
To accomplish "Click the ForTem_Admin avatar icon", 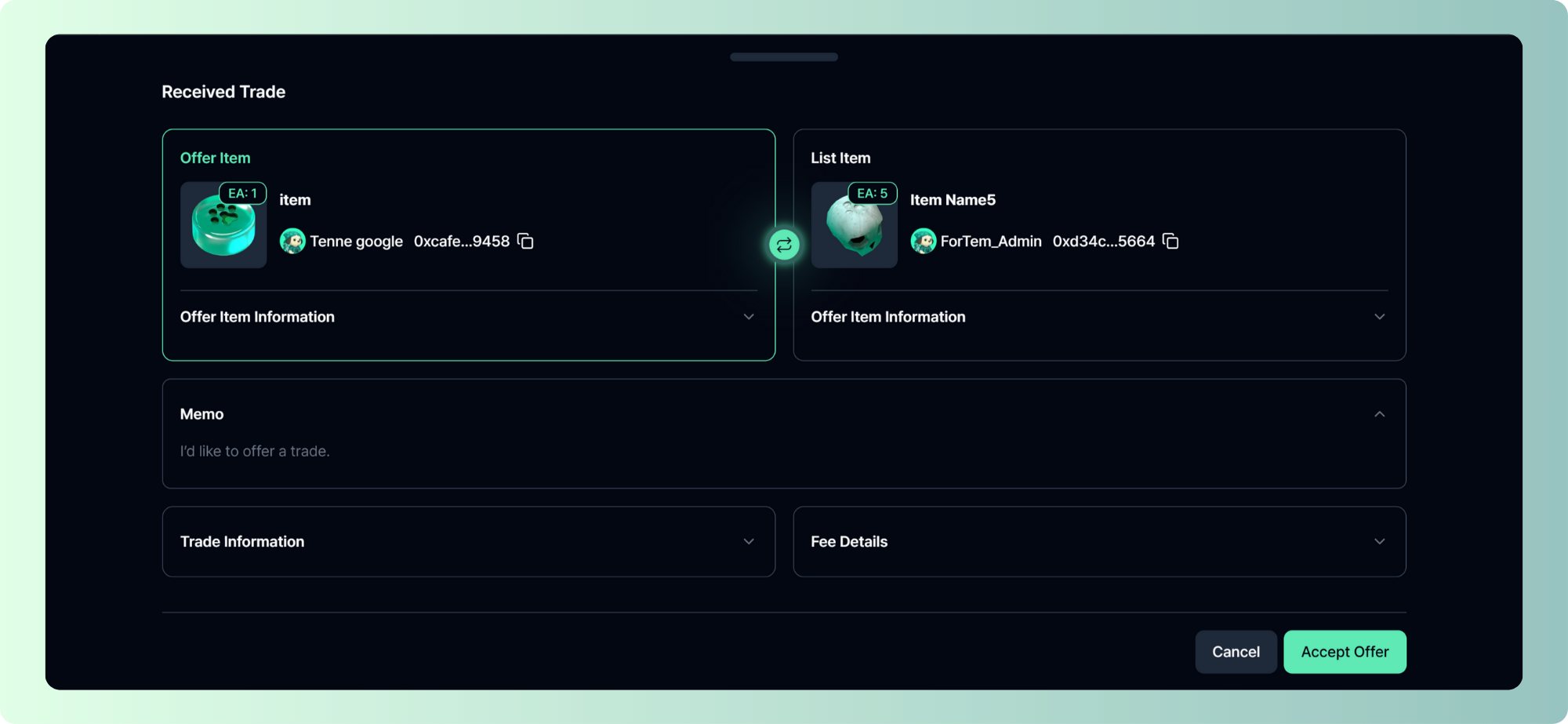I will [x=924, y=242].
